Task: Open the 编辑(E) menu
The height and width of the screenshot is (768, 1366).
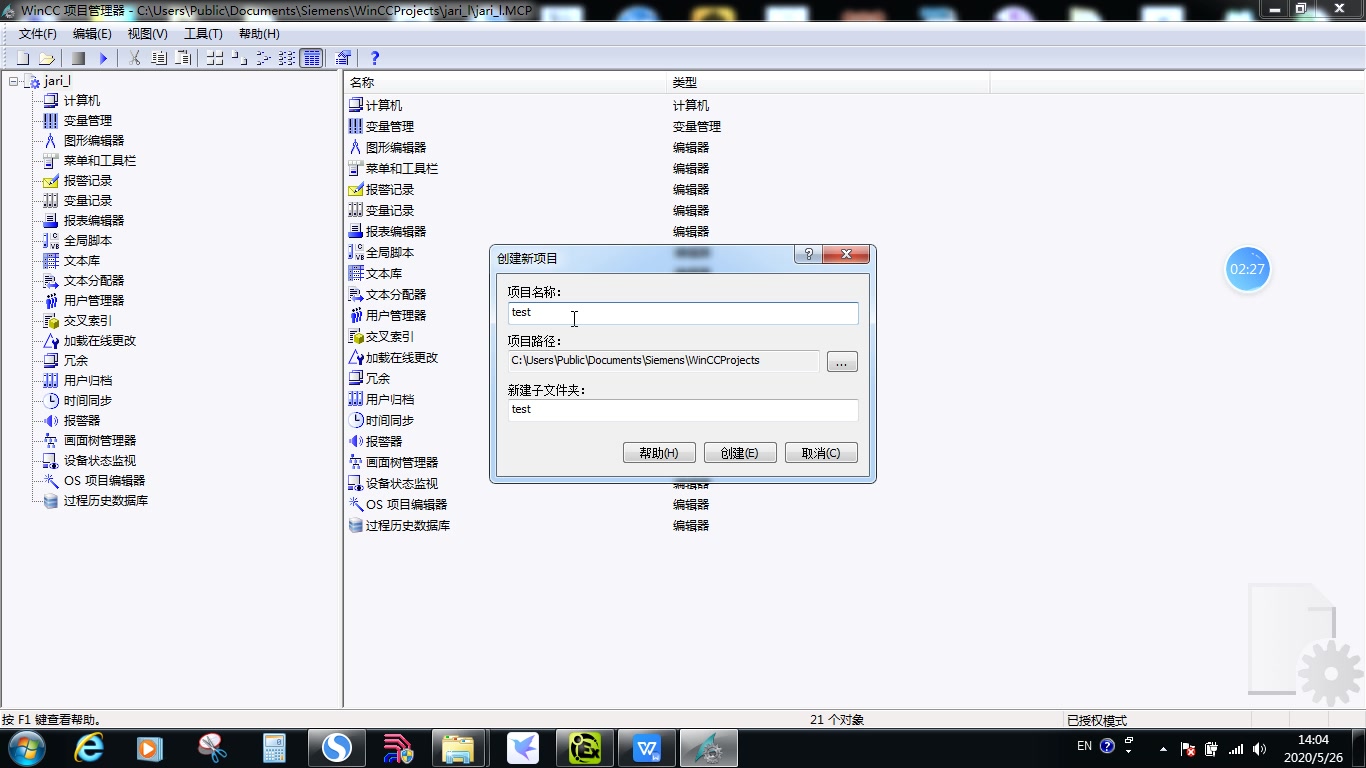Action: pos(92,33)
